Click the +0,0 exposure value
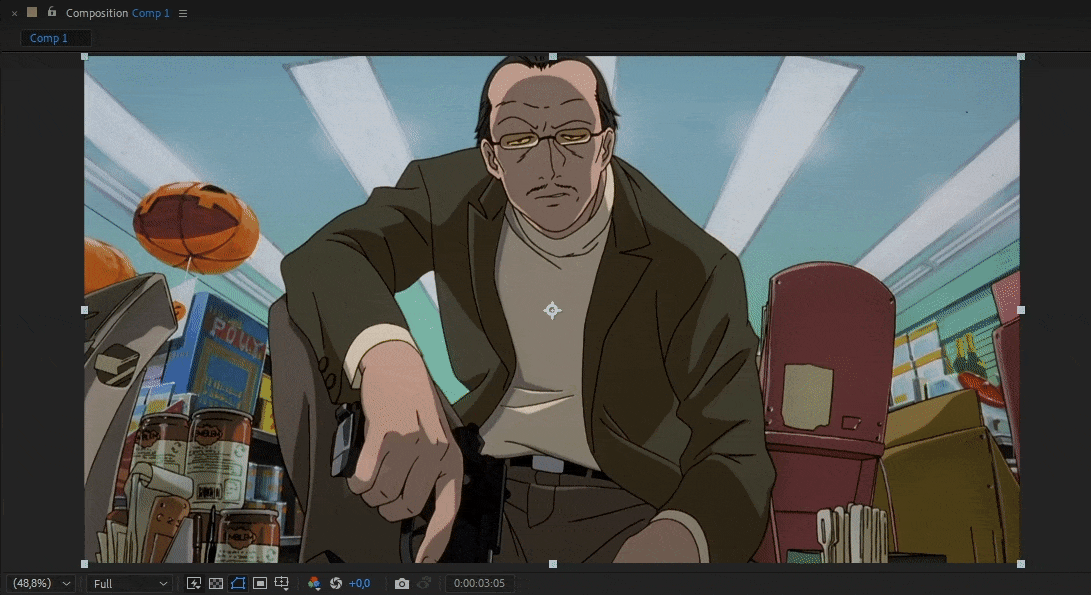This screenshot has width=1091, height=595. (359, 583)
